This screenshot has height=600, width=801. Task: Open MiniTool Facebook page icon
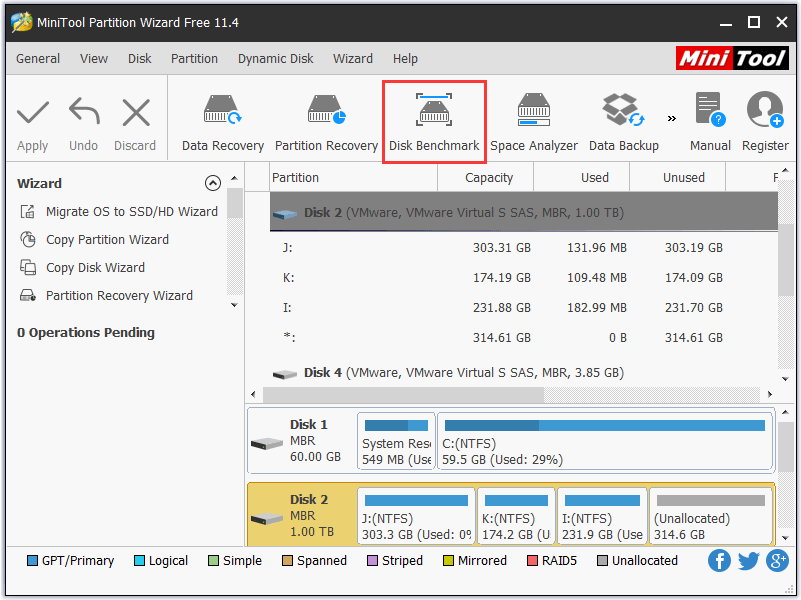[x=719, y=561]
